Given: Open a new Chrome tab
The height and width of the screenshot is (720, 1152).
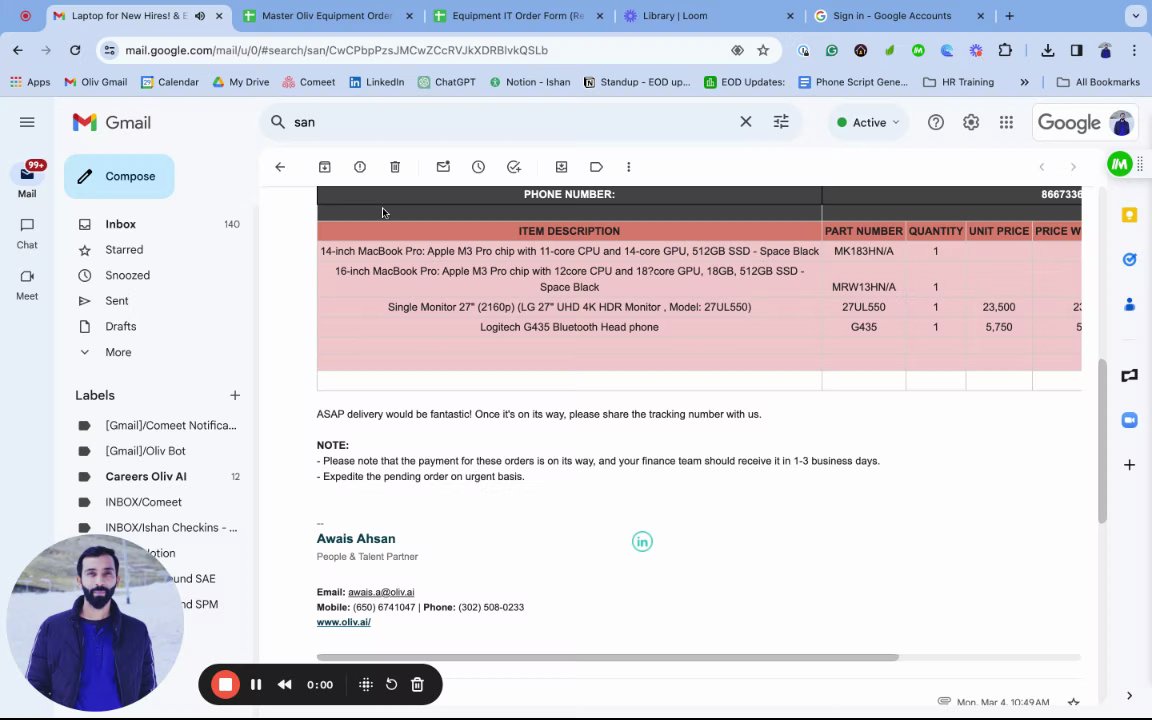Looking at the screenshot, I should point(1009,15).
